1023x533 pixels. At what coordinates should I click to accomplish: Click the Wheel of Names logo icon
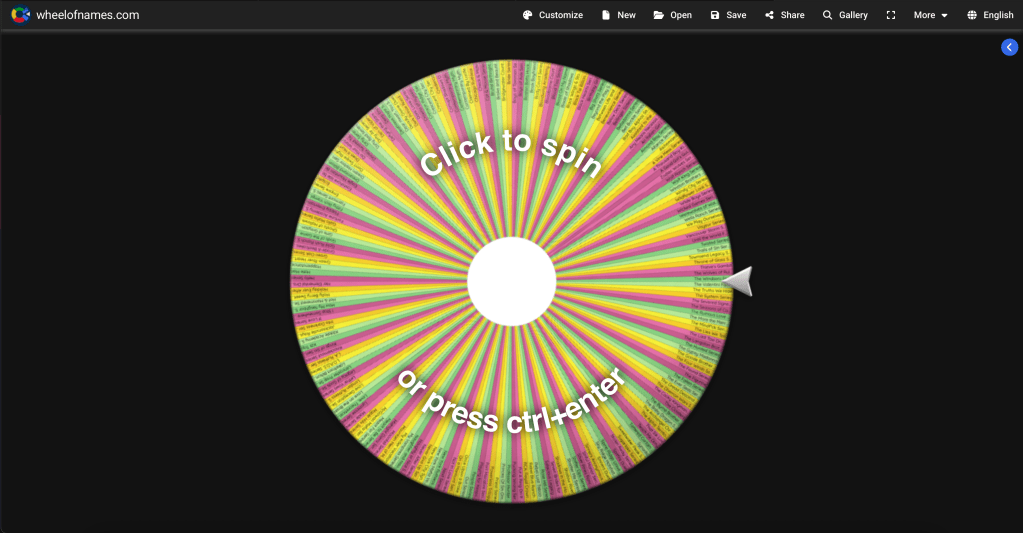click(20, 15)
